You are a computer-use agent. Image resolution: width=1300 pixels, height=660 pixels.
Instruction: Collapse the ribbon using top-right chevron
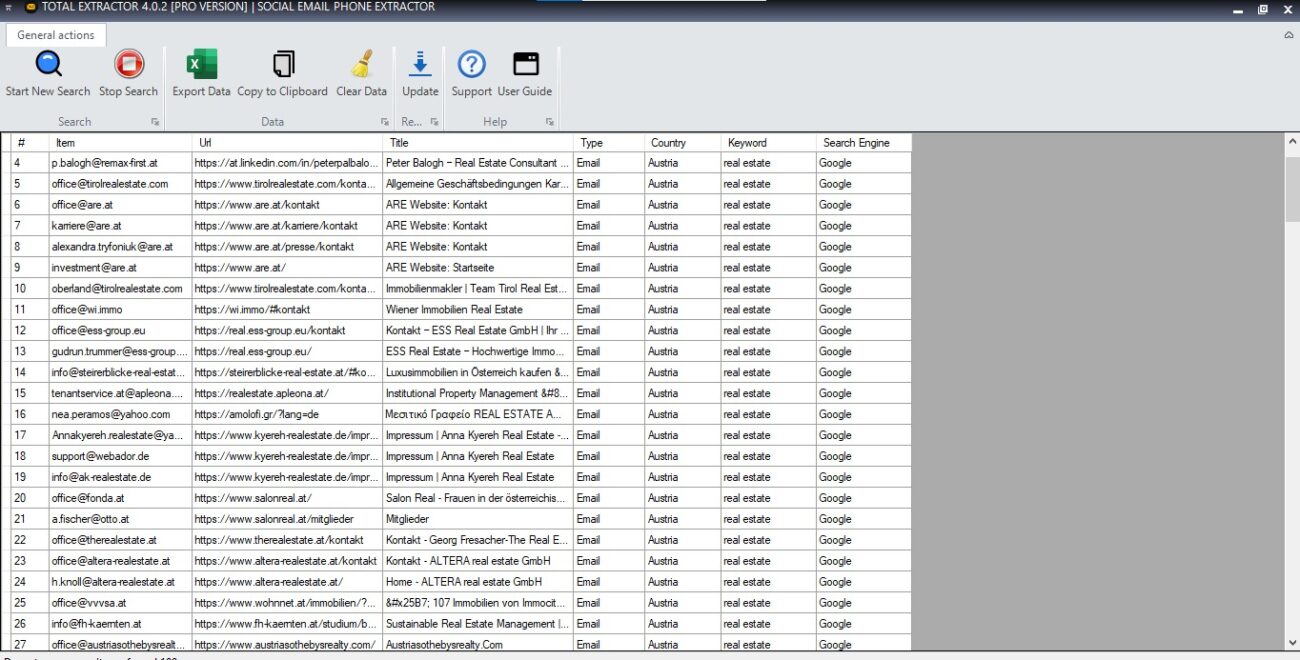(x=1288, y=35)
